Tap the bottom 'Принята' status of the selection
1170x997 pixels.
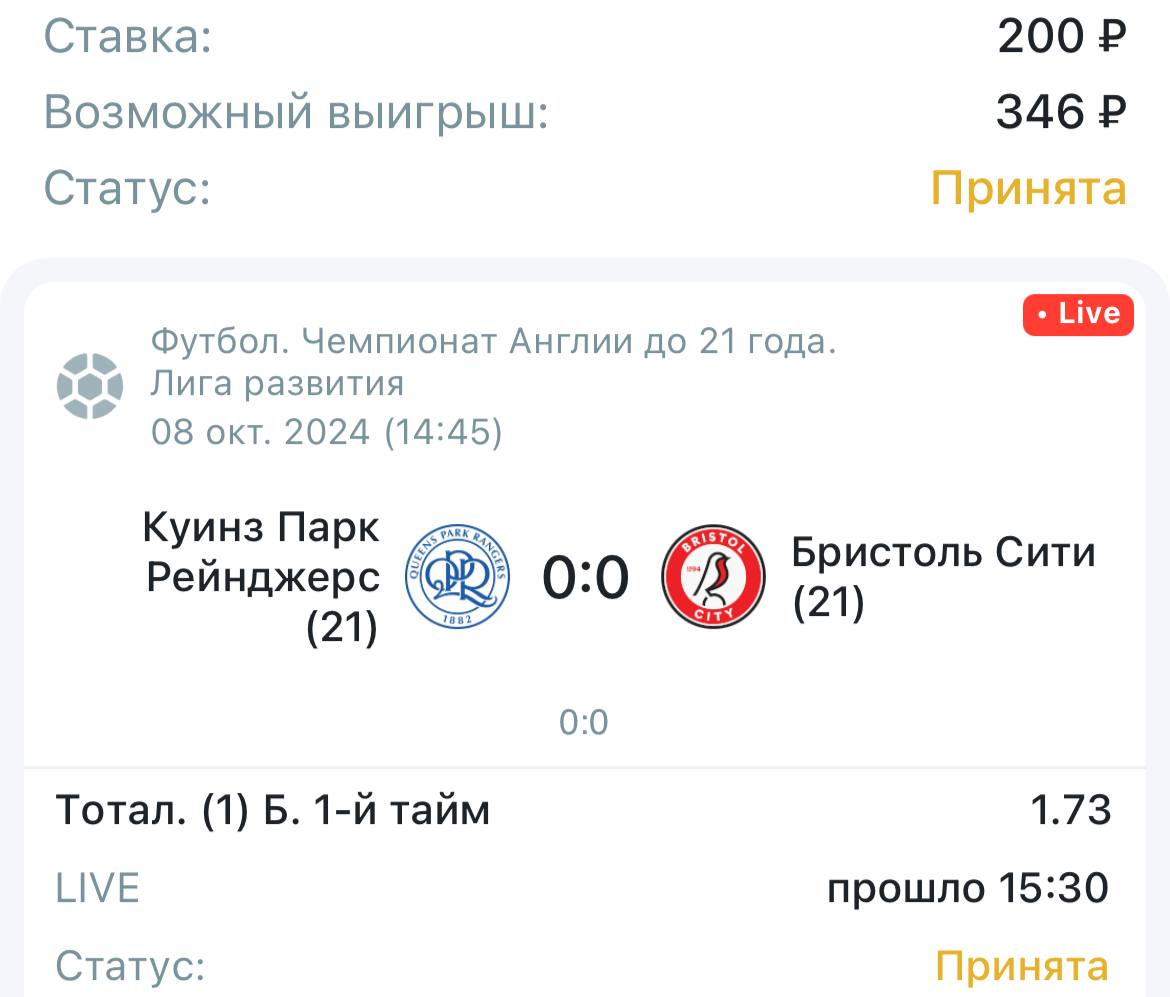[x=1022, y=966]
